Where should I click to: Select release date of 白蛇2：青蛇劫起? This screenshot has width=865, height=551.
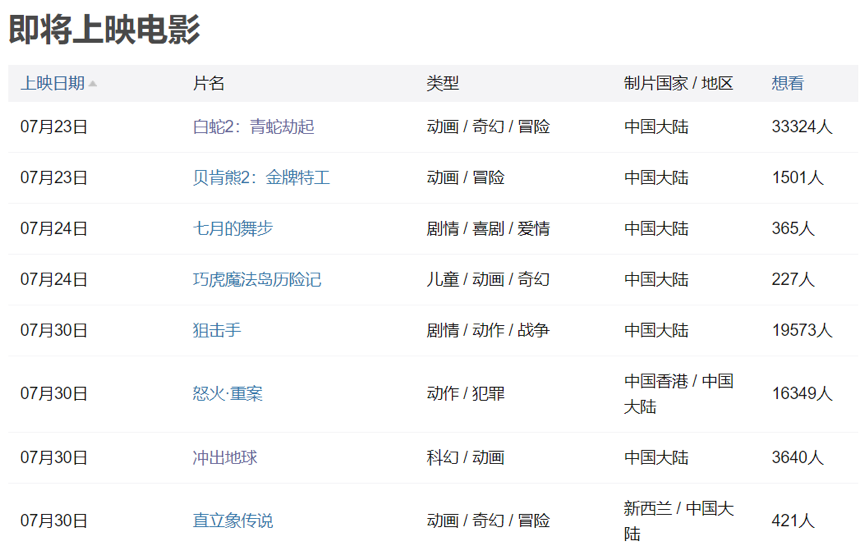pyautogui.click(x=54, y=127)
